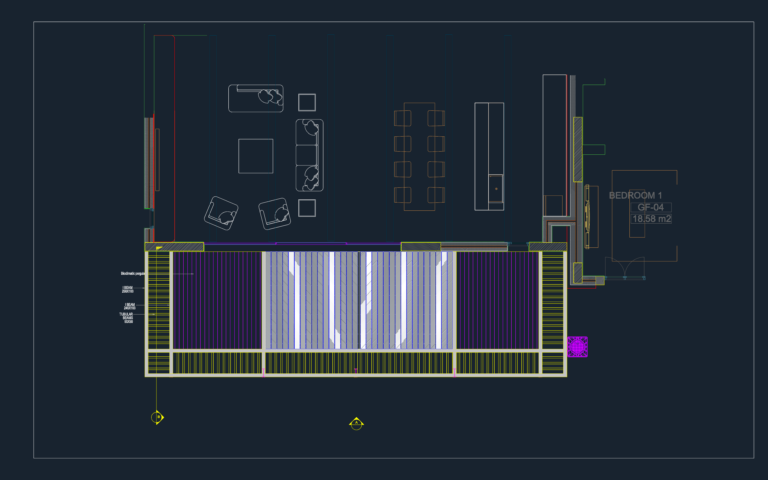Select the bottom-right dining chair

(436, 195)
